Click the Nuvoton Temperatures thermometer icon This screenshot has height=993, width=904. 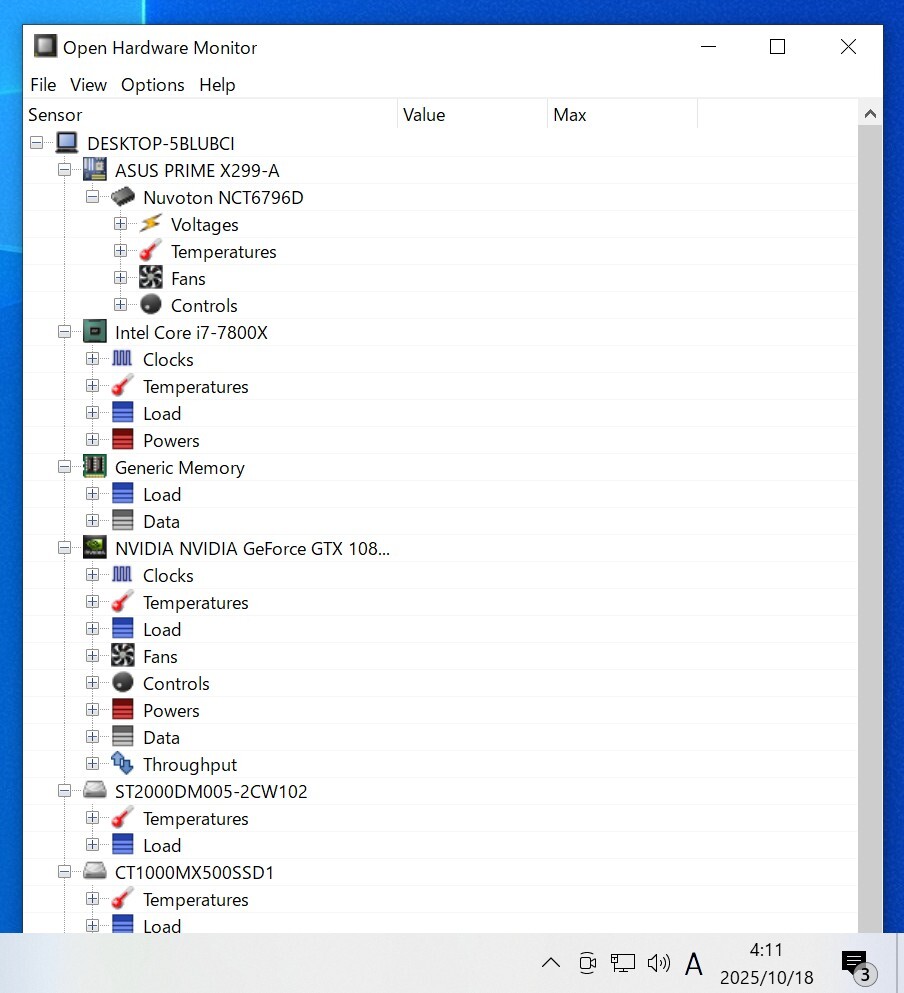coord(151,251)
